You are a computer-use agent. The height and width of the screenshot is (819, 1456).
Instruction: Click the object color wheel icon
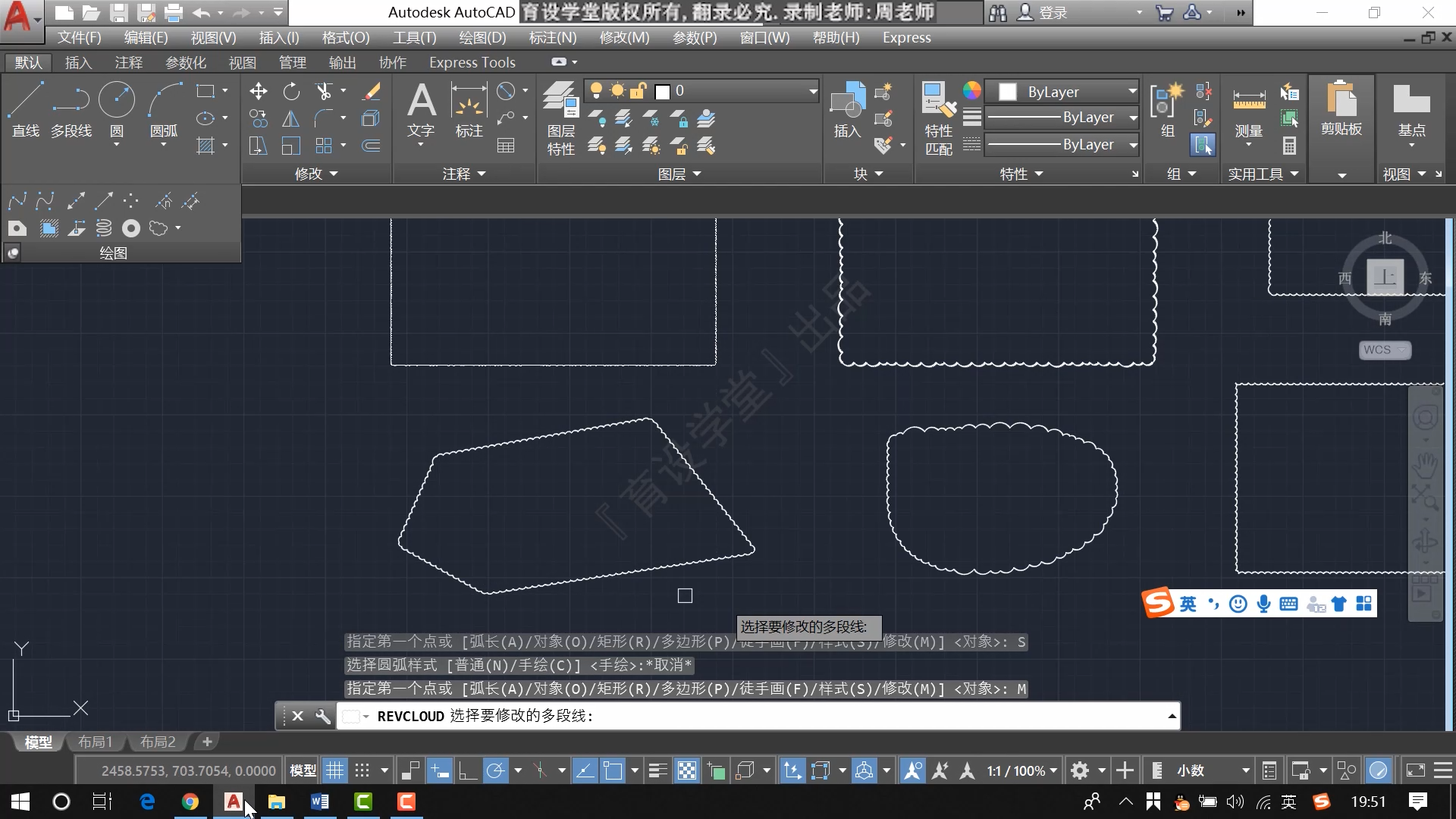971,91
